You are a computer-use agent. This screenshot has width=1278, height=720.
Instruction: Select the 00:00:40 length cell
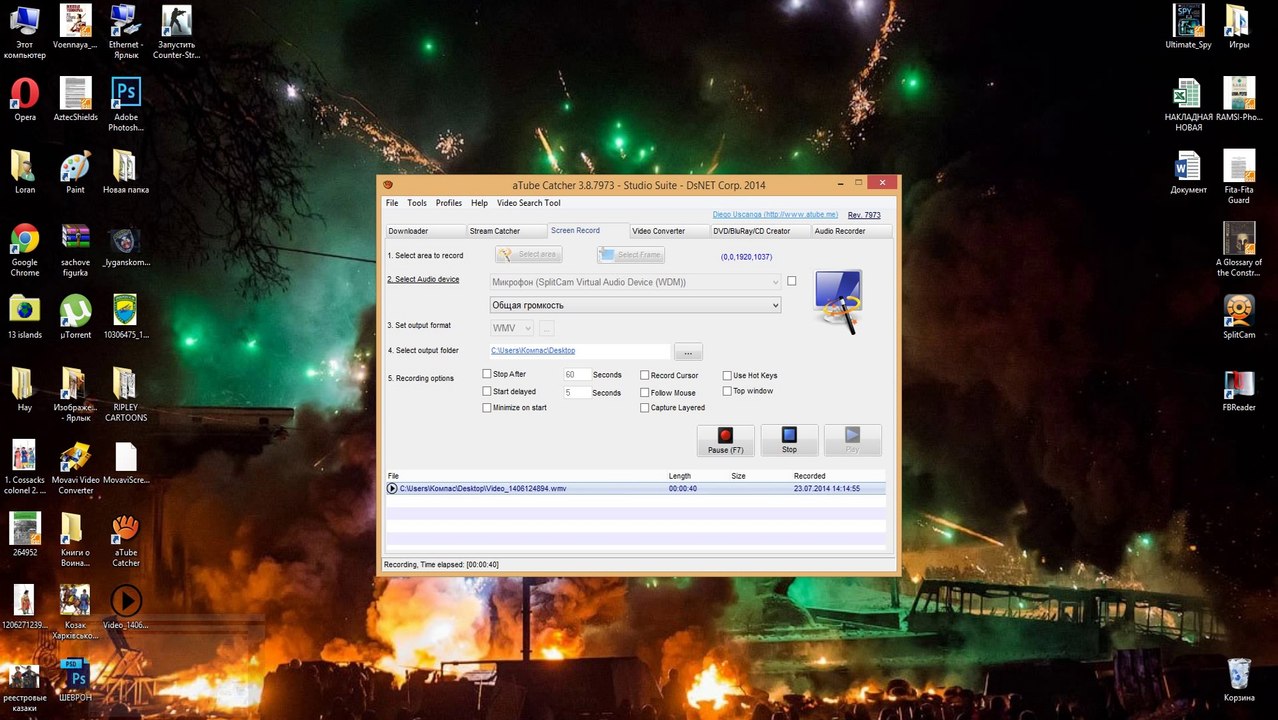pos(683,488)
